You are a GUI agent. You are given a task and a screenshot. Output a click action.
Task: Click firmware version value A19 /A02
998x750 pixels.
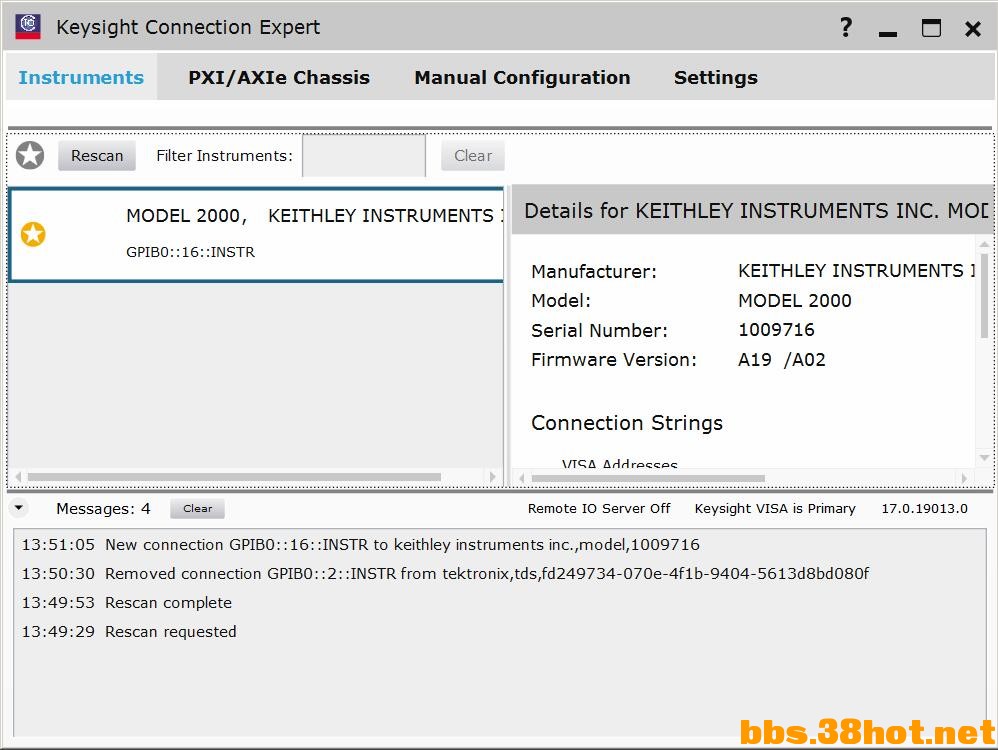tap(782, 360)
